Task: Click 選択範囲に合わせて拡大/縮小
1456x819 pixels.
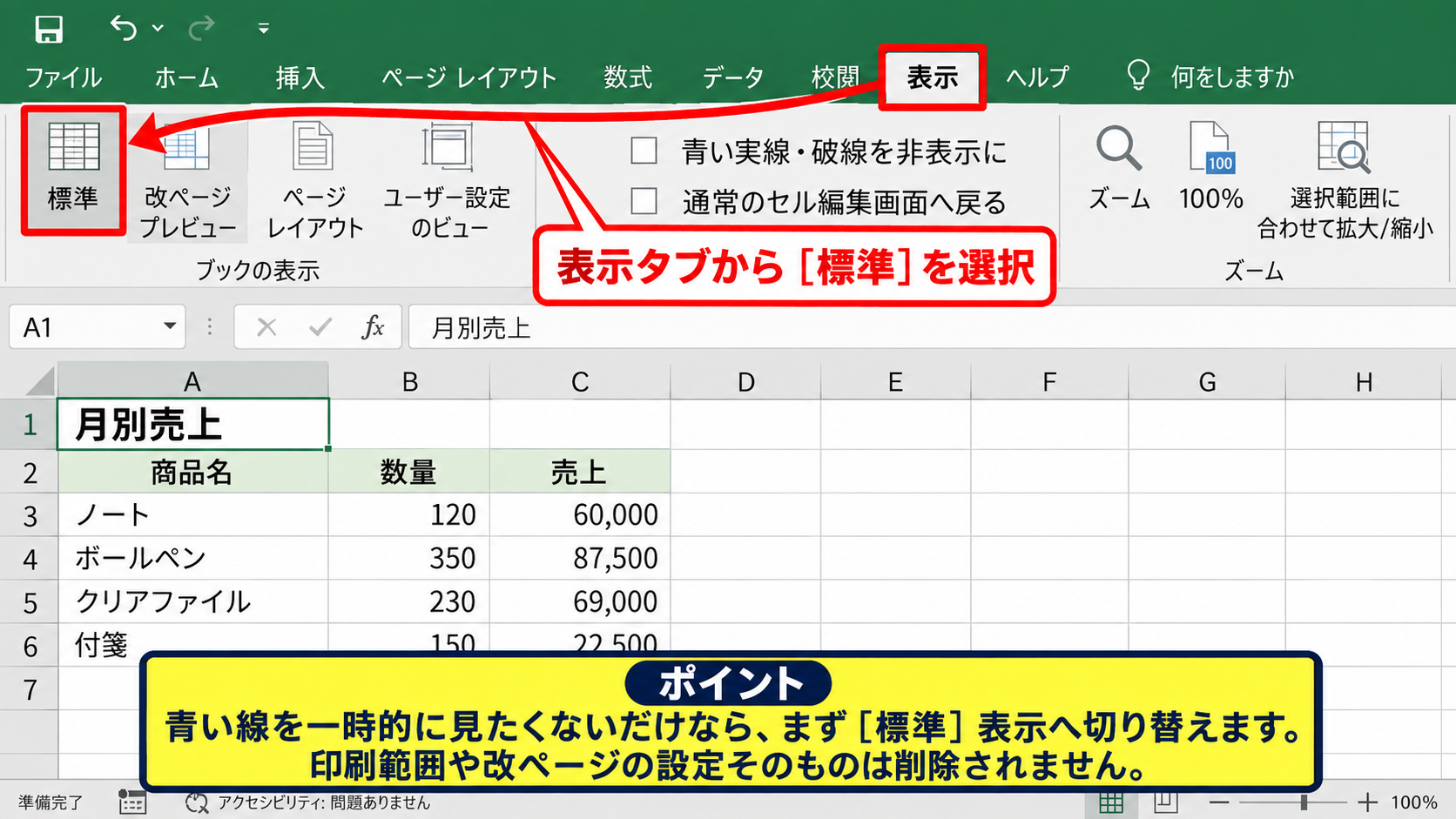Action: pos(1345,180)
